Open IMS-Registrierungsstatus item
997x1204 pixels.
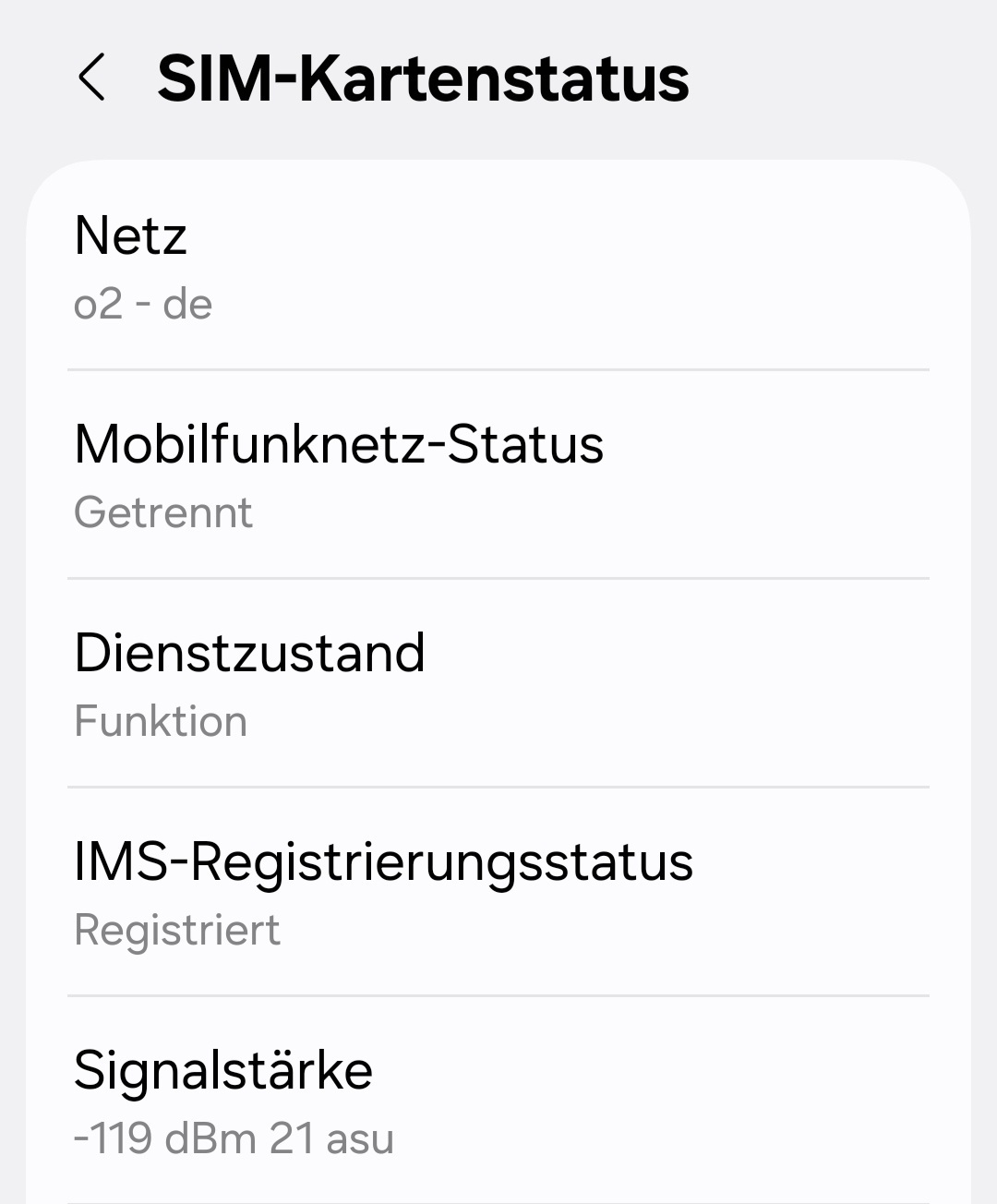point(498,892)
